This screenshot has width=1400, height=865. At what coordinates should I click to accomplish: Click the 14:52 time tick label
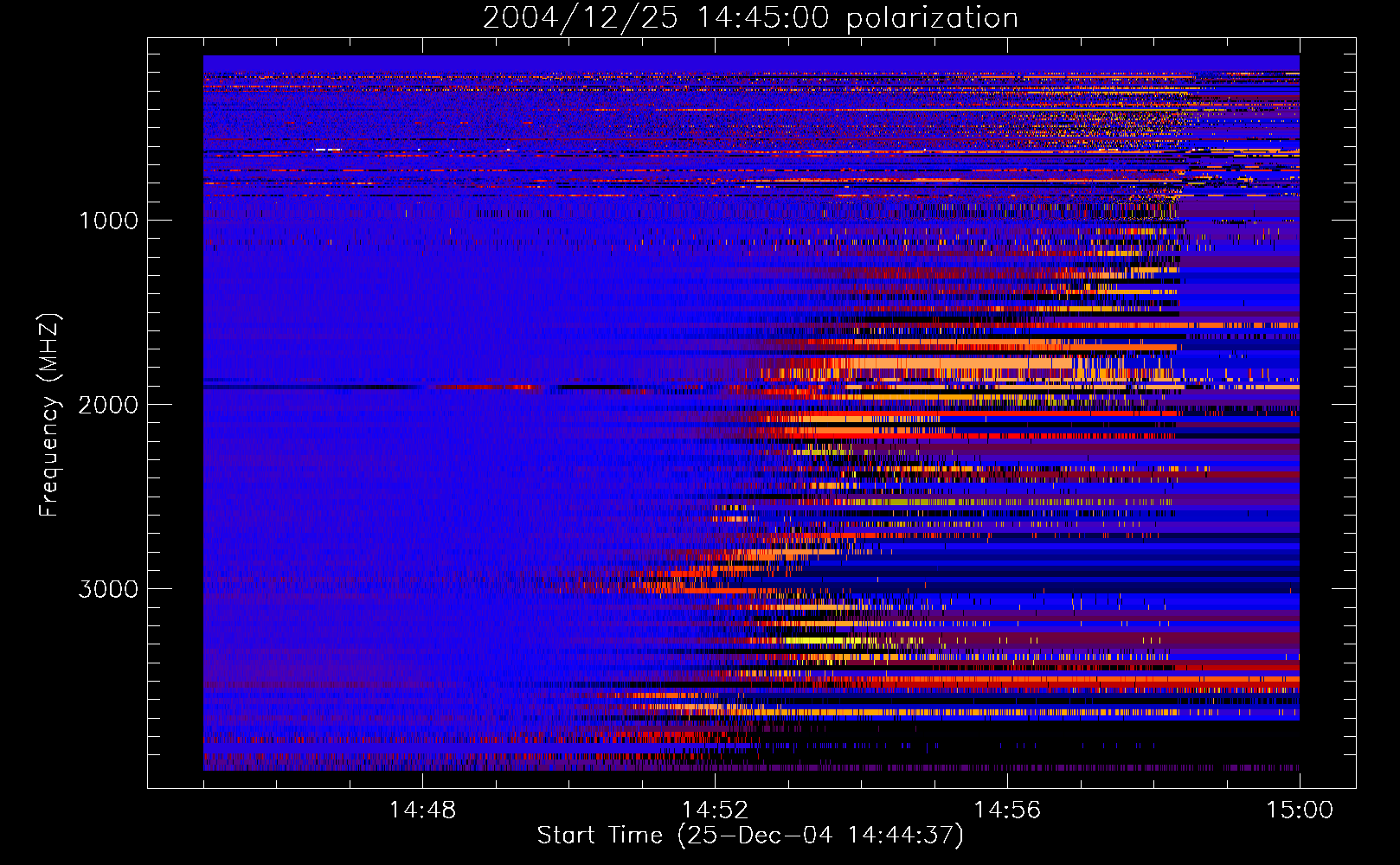click(x=715, y=811)
